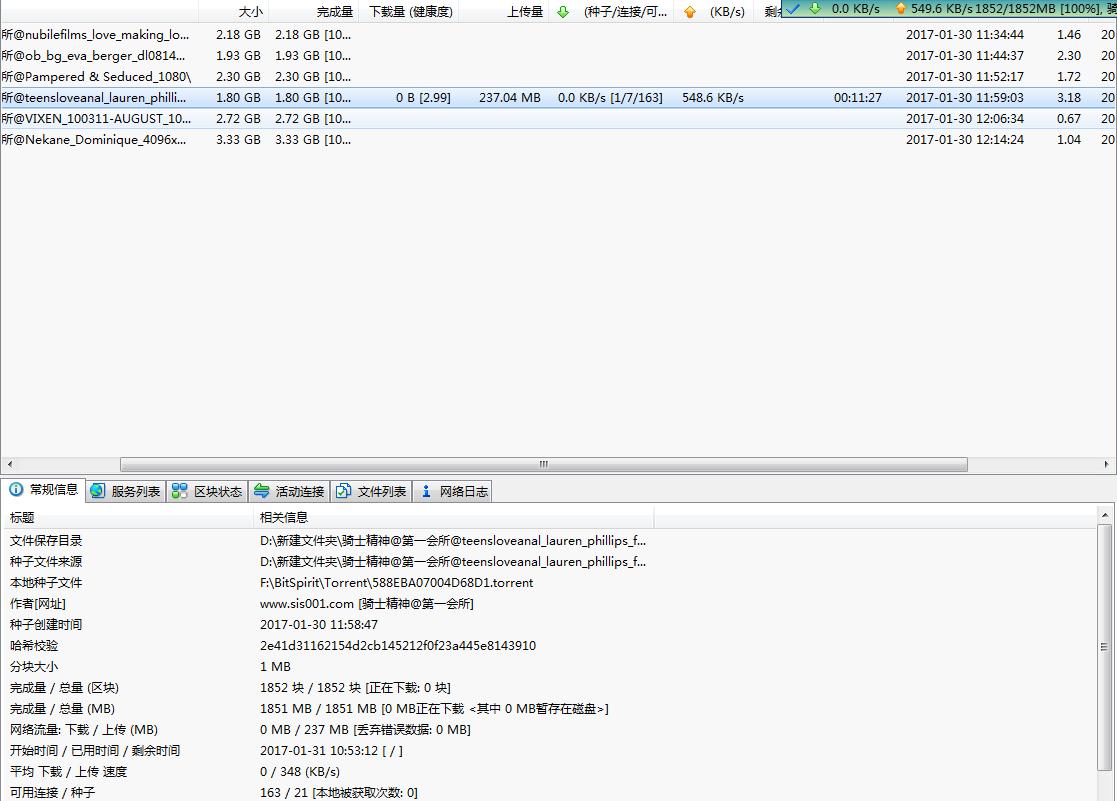
Task: Click the colored blocks icon for 区块状态
Action: coord(179,491)
